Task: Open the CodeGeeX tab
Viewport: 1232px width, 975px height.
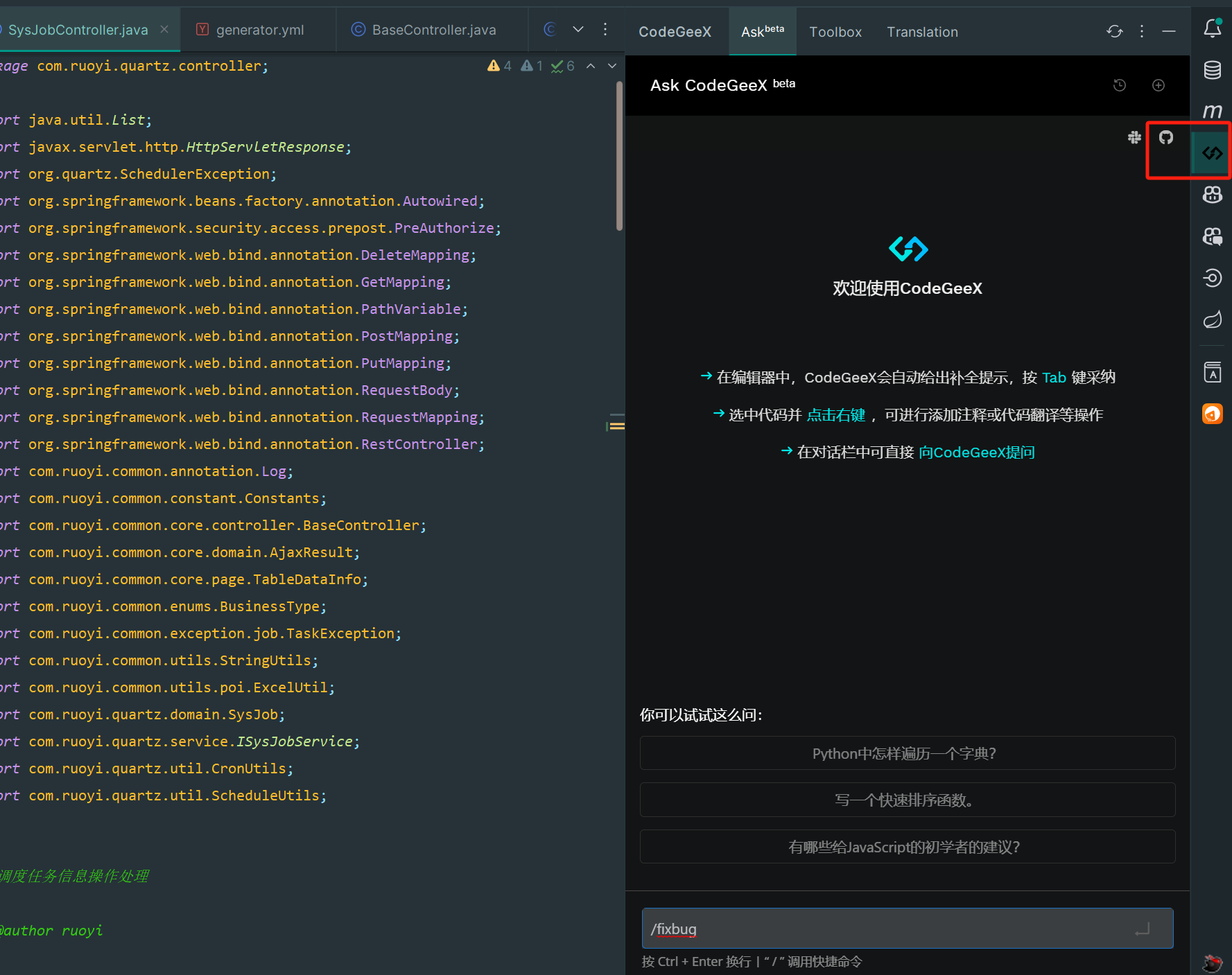Action: pyautogui.click(x=675, y=32)
